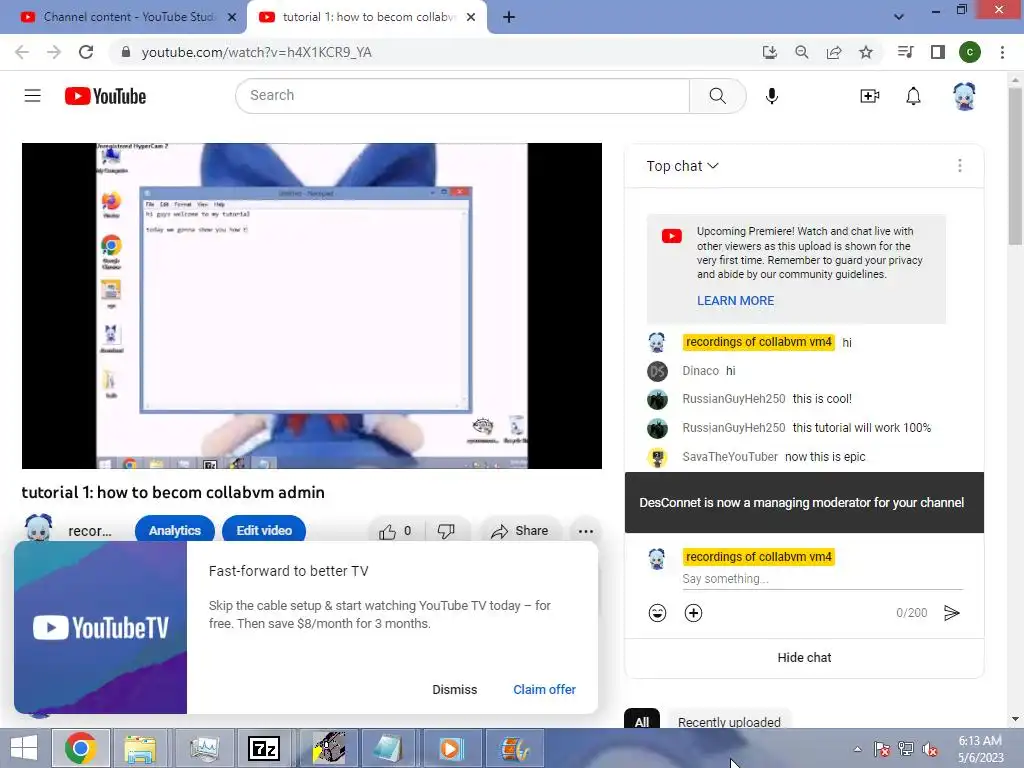The height and width of the screenshot is (768, 1024).
Task: Click the install/download page icon in address bar
Action: tap(770, 52)
